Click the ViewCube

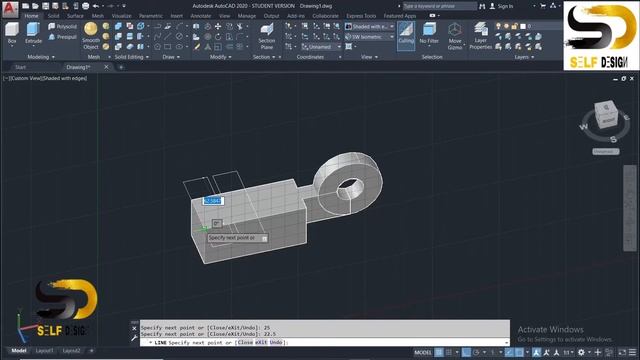606,115
